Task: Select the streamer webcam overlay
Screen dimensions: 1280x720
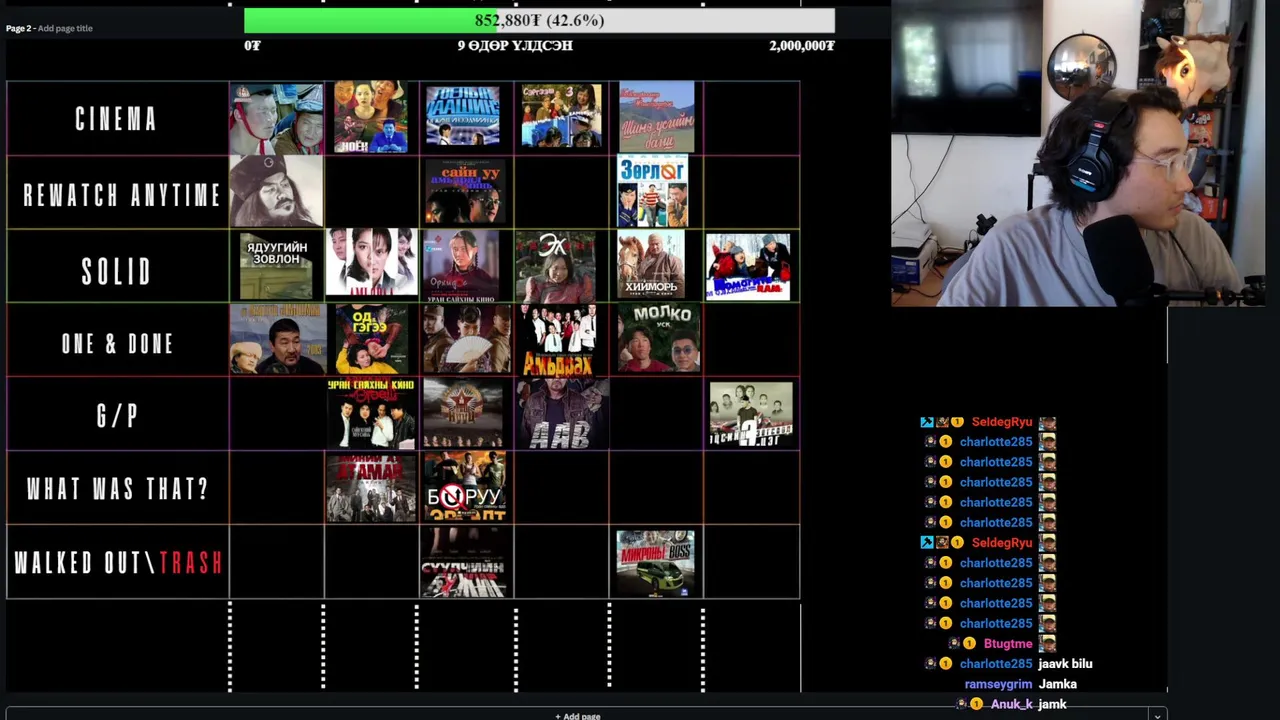Action: (x=1078, y=152)
